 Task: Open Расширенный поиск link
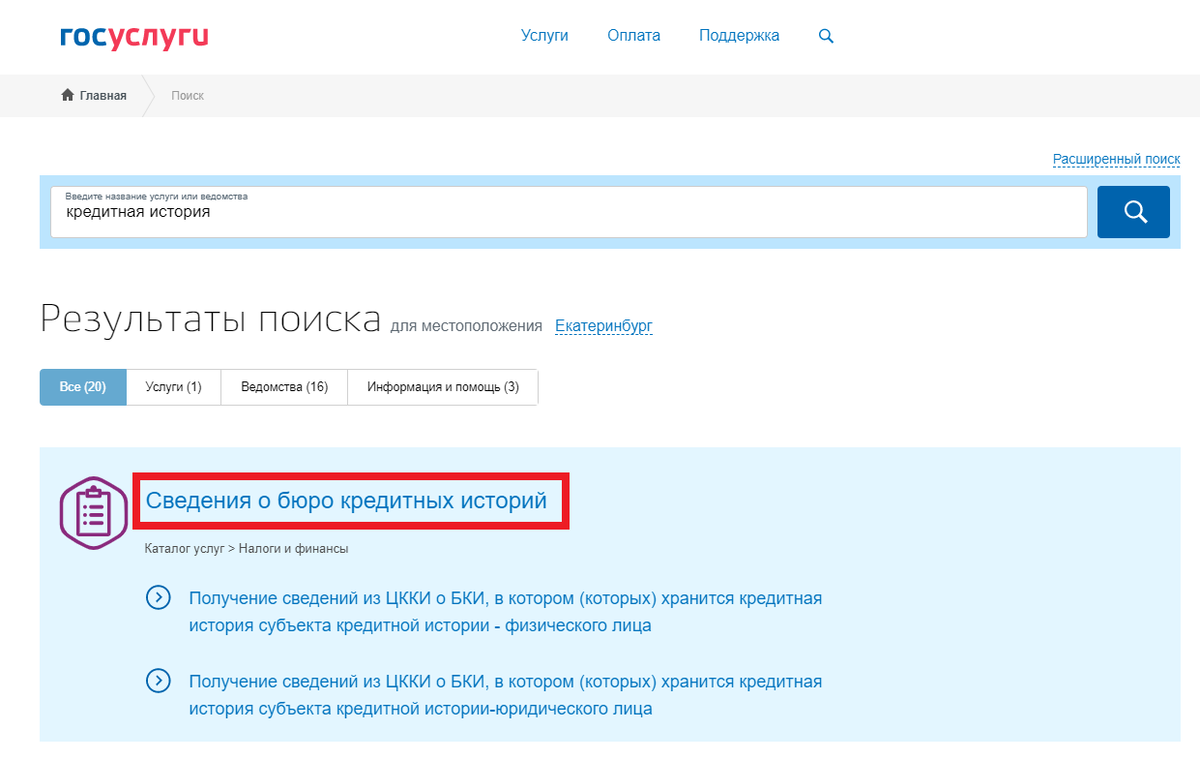pos(1116,159)
